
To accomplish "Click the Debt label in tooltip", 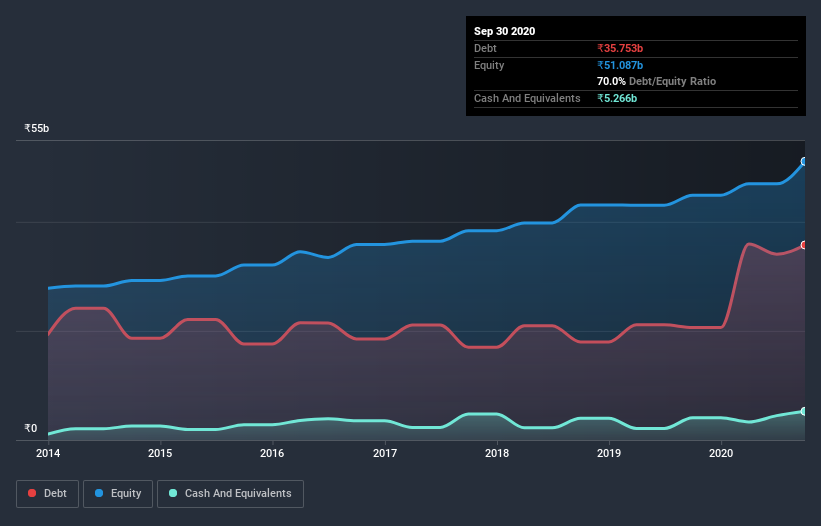I will (485, 48).
